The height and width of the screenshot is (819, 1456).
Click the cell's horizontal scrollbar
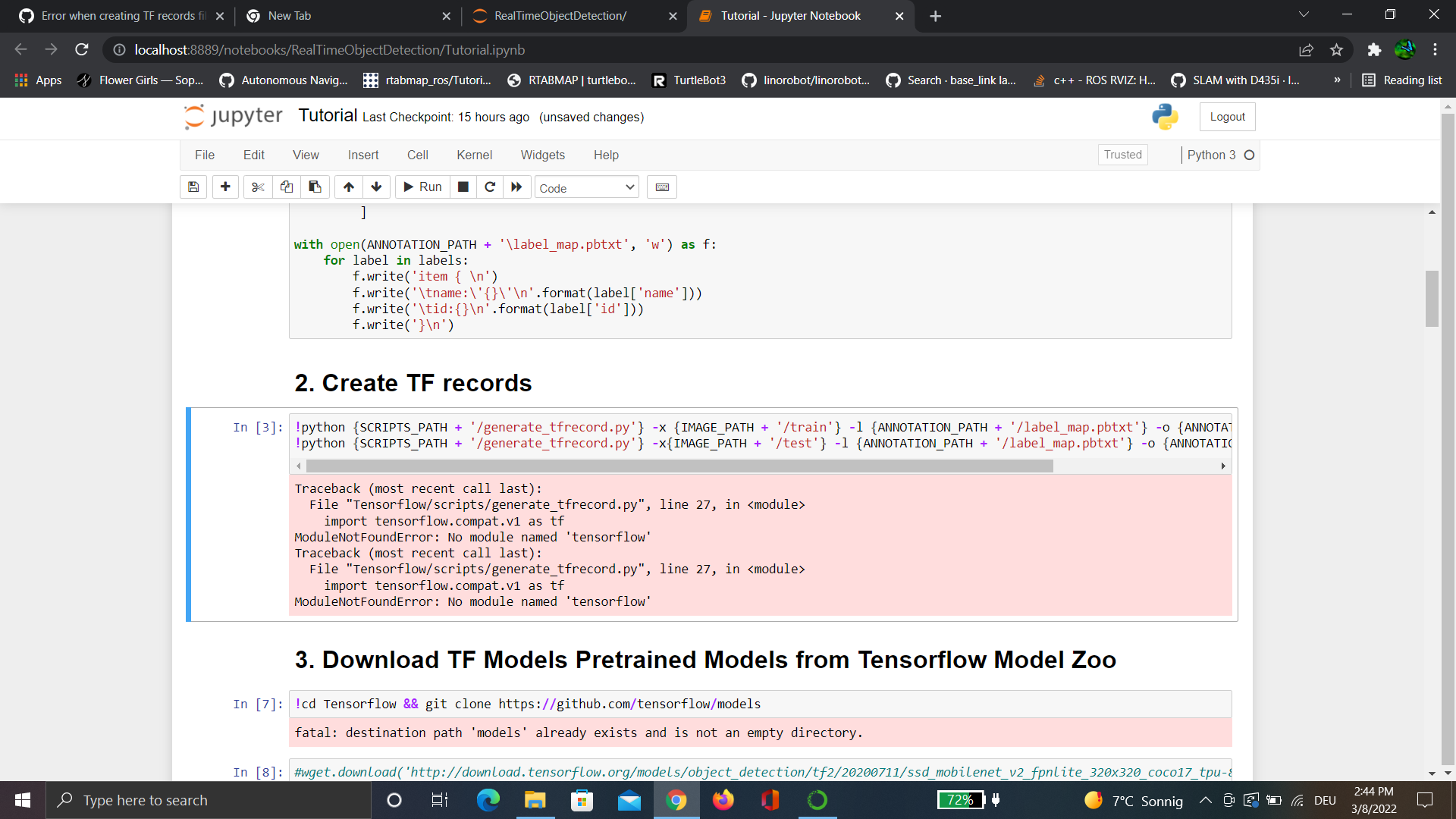(x=679, y=466)
